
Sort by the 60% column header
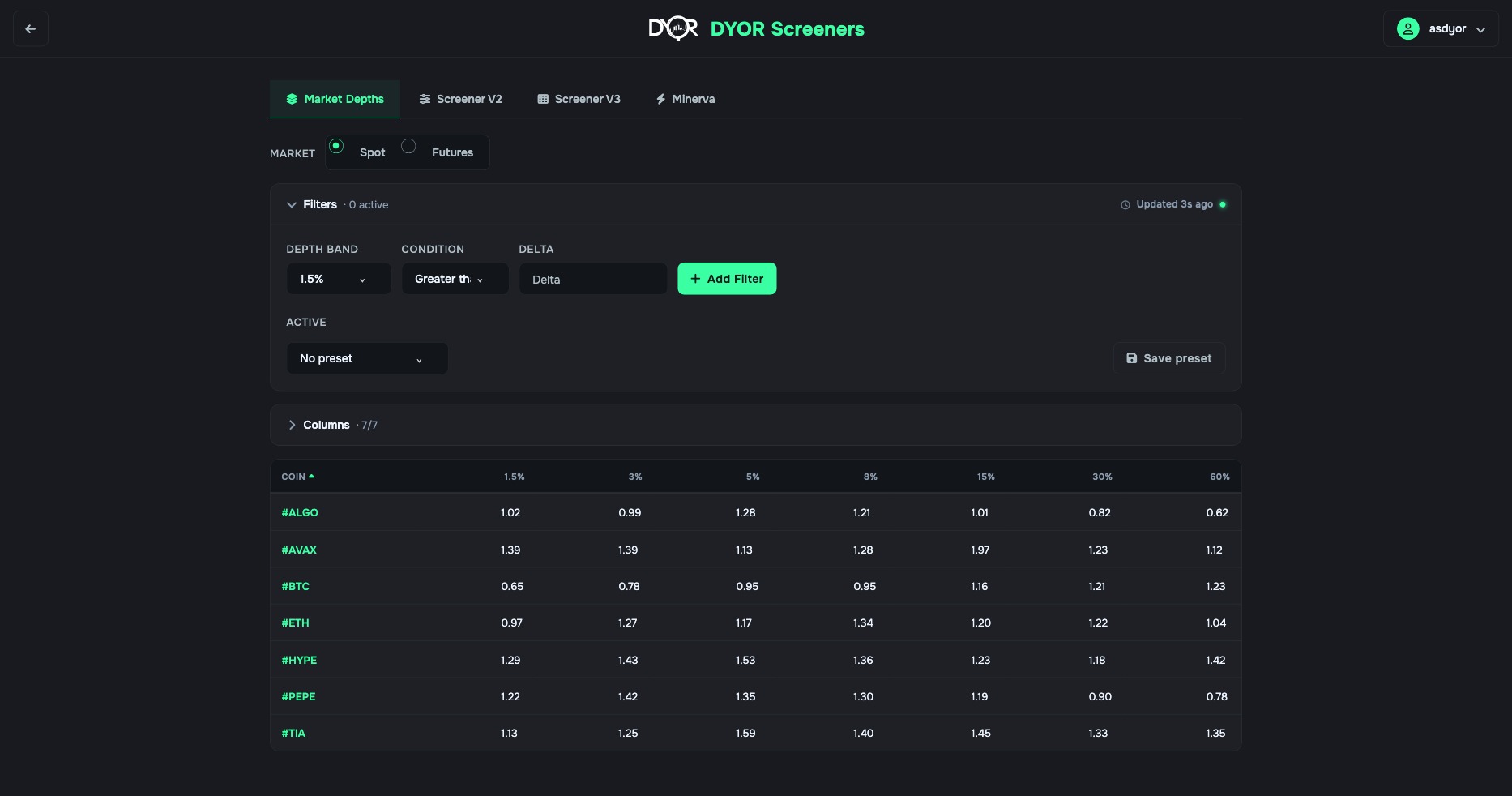(x=1219, y=477)
